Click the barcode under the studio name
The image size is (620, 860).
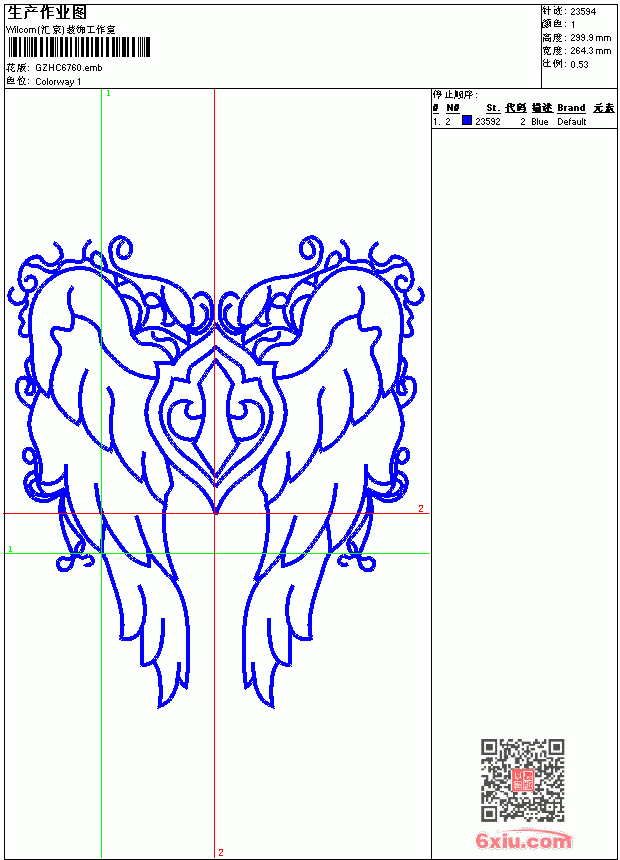pos(78,47)
